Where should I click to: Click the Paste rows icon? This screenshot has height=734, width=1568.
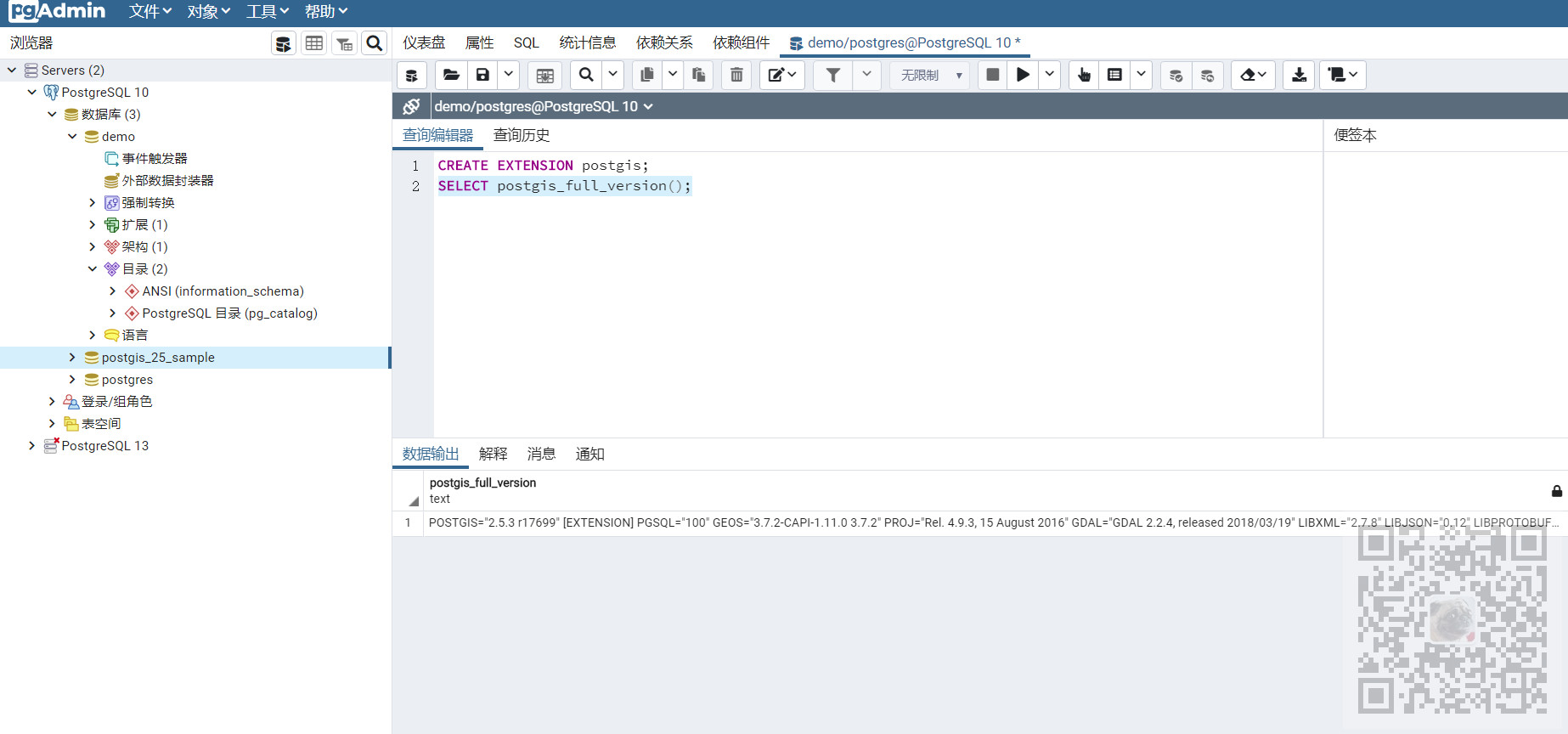tap(698, 75)
